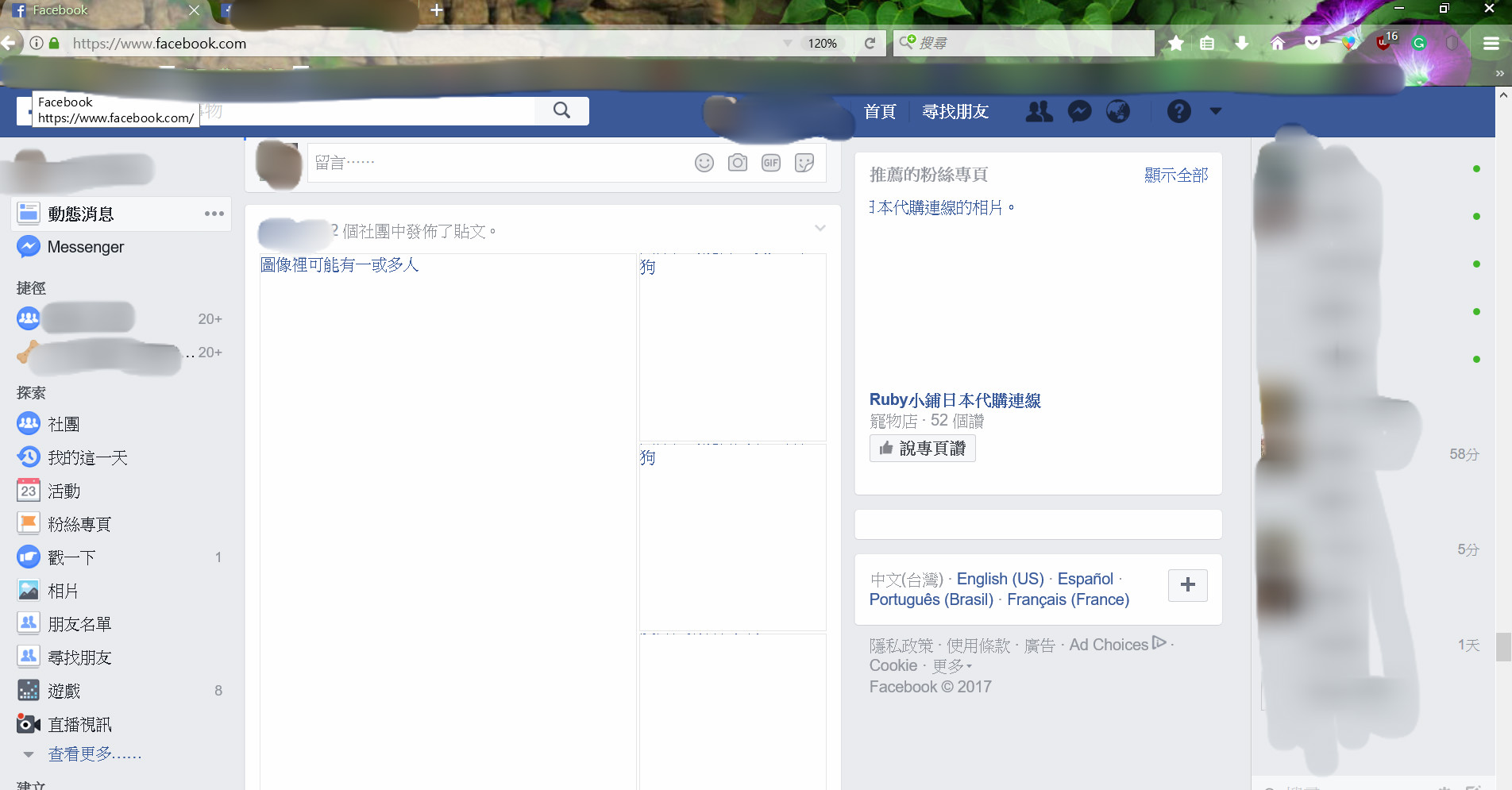
Task: Click 尋找朋友 in the top navigation
Action: [955, 112]
